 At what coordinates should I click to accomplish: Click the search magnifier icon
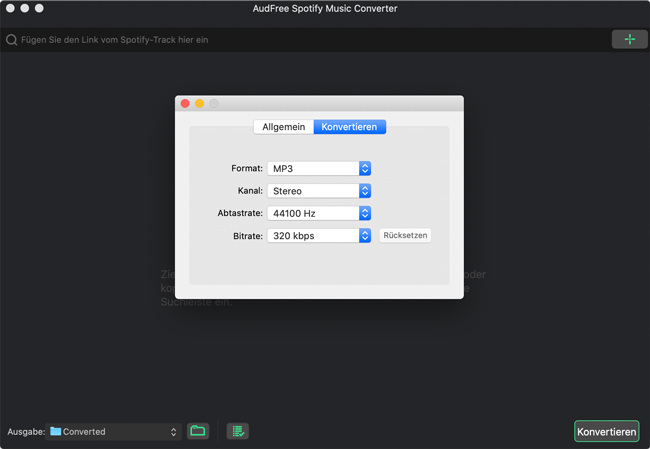point(12,40)
